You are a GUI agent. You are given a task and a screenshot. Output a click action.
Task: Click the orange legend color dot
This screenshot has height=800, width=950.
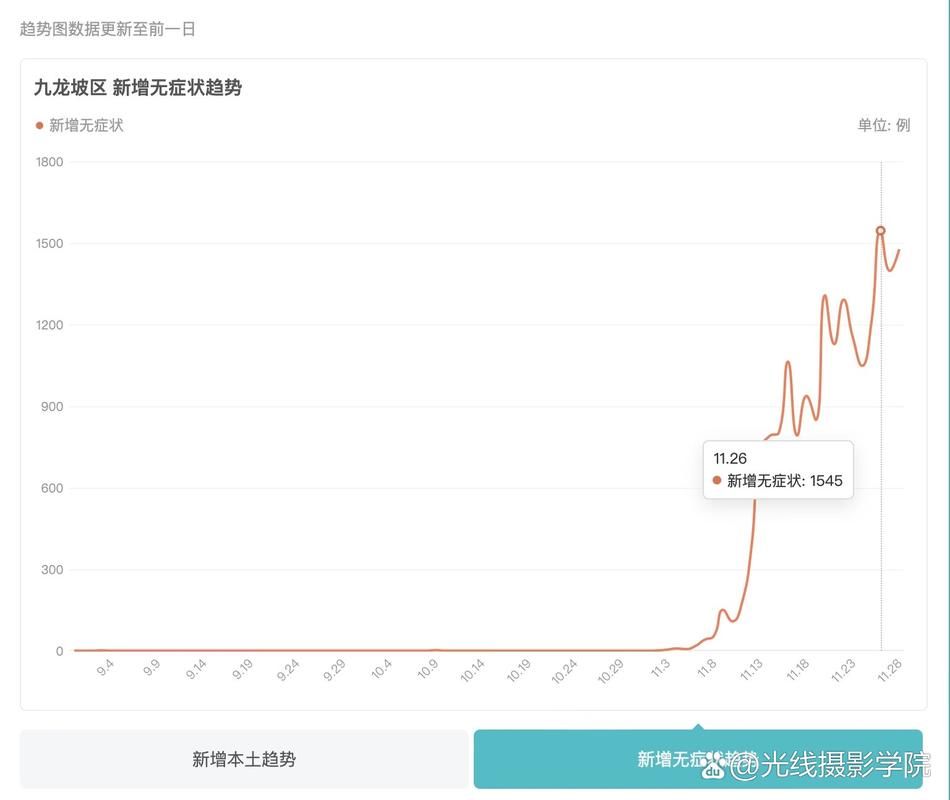39,125
